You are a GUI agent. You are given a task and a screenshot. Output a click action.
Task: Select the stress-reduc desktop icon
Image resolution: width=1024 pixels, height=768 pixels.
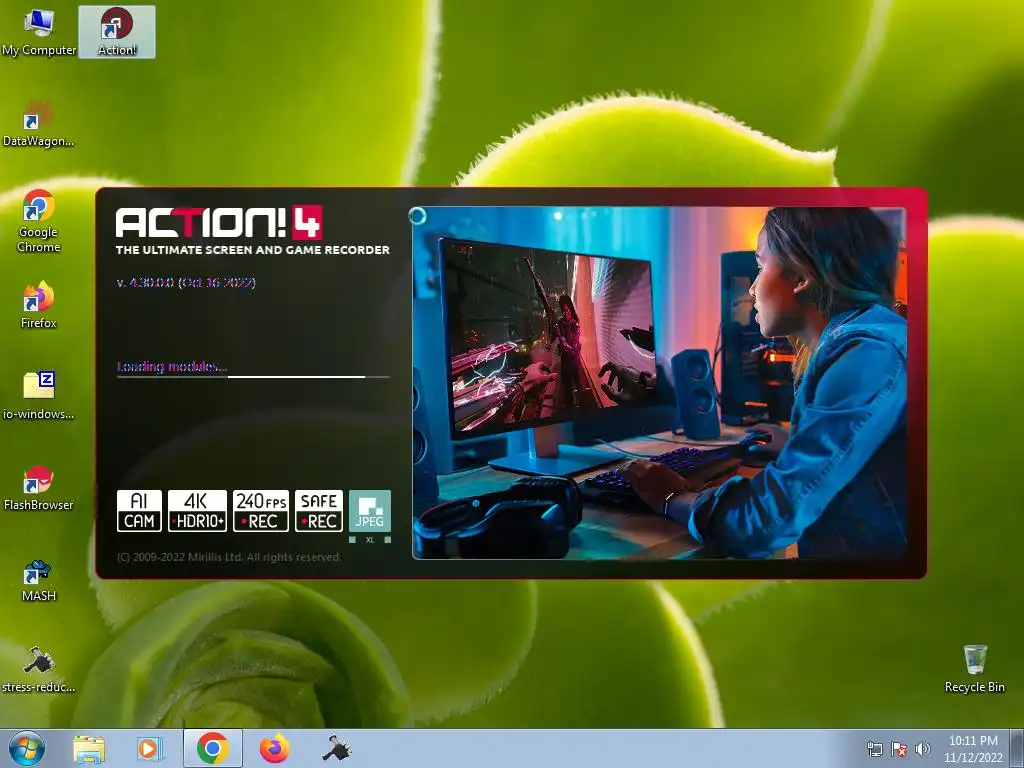[39, 669]
